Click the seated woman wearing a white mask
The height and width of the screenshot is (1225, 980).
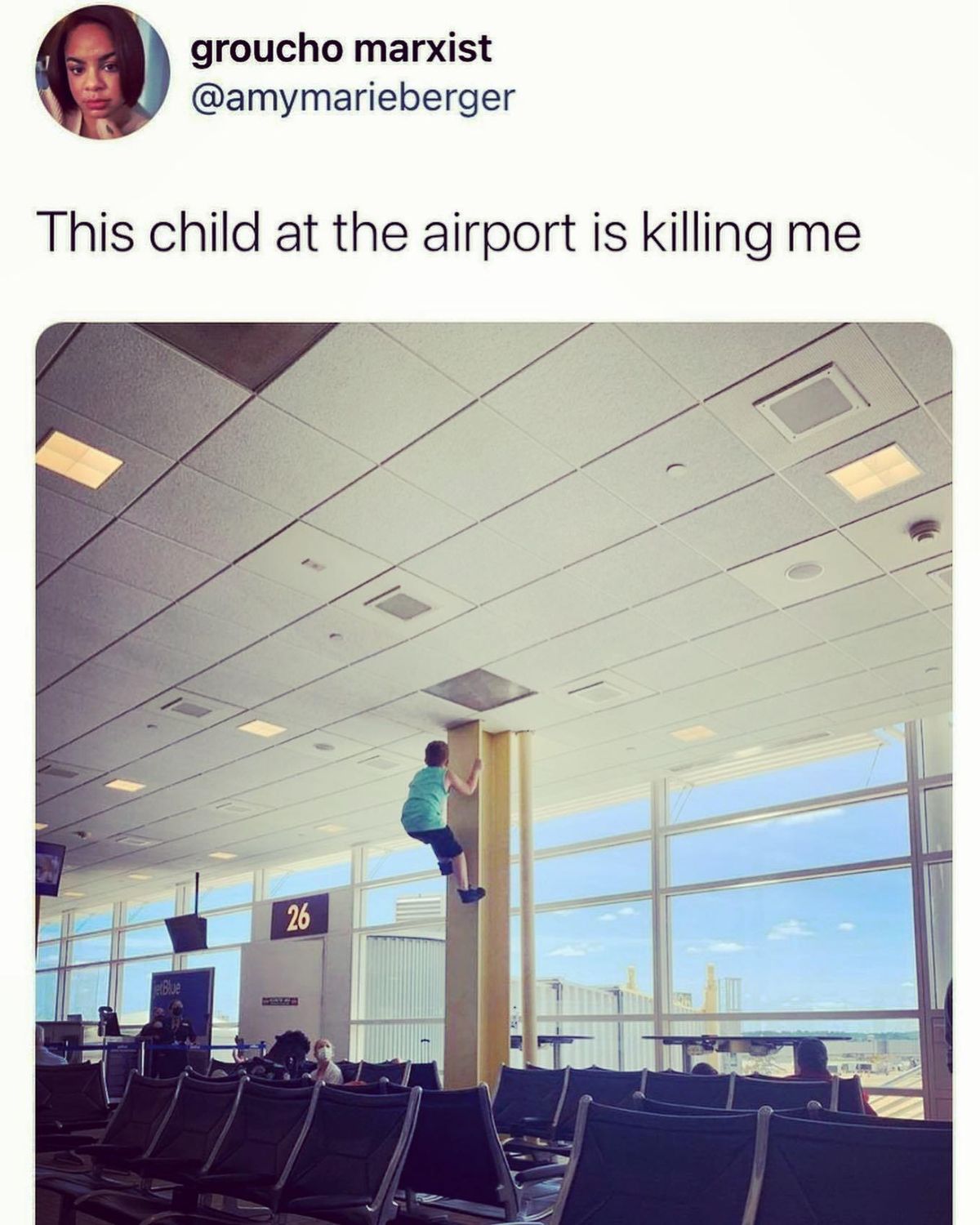coord(326,1061)
